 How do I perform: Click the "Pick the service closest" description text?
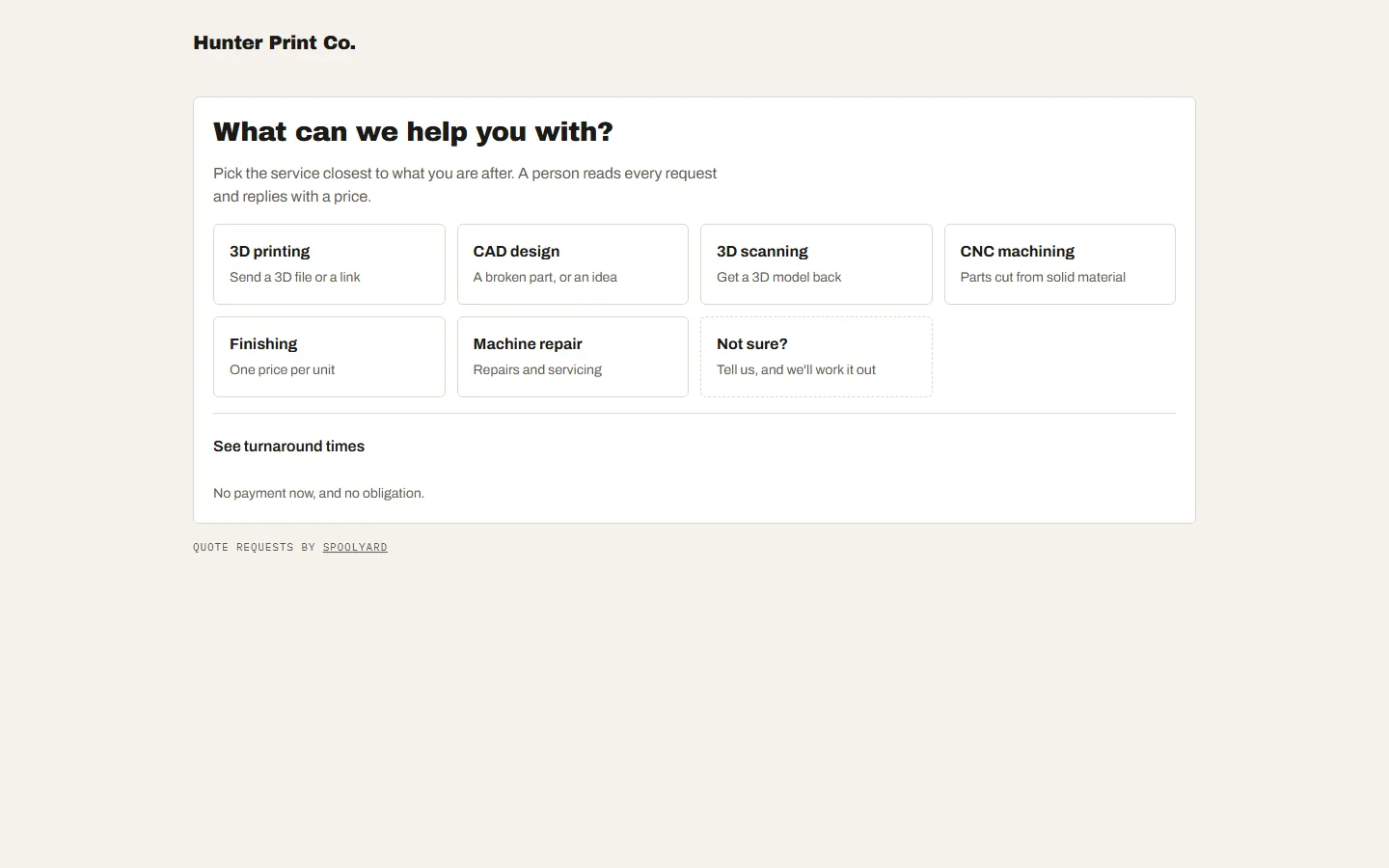coord(465,184)
